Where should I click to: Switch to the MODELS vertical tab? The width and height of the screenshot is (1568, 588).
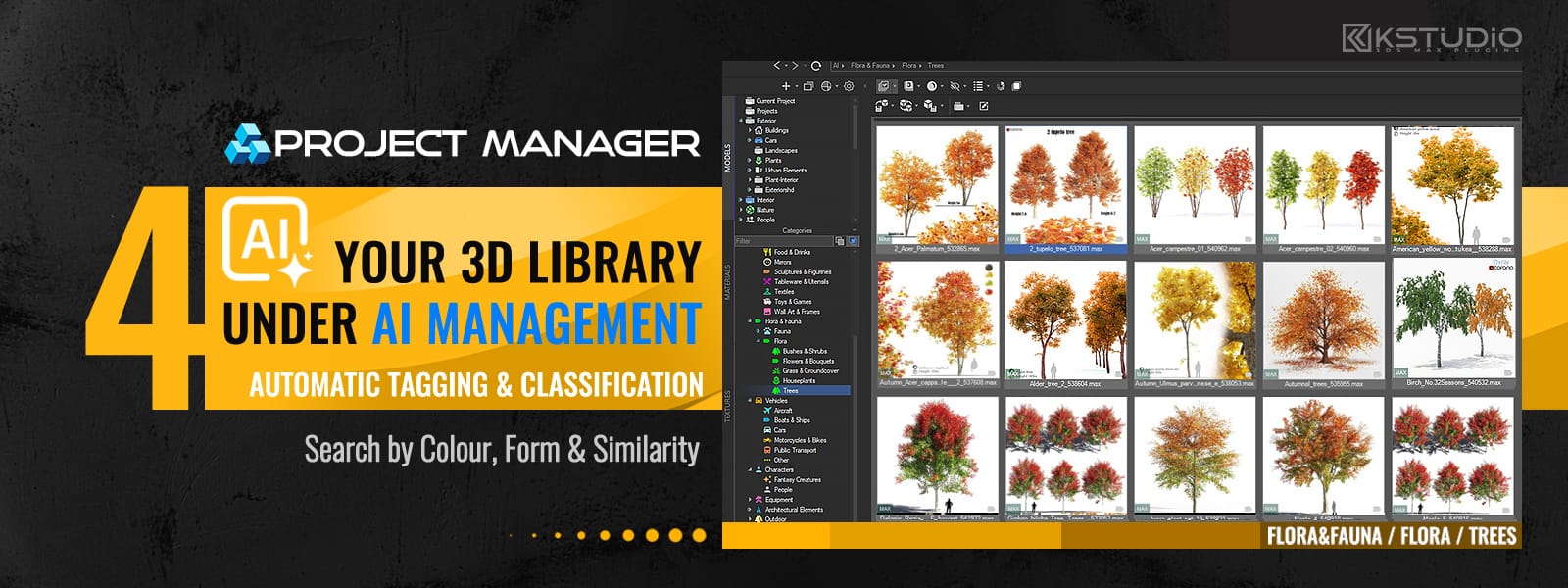pyautogui.click(x=728, y=159)
